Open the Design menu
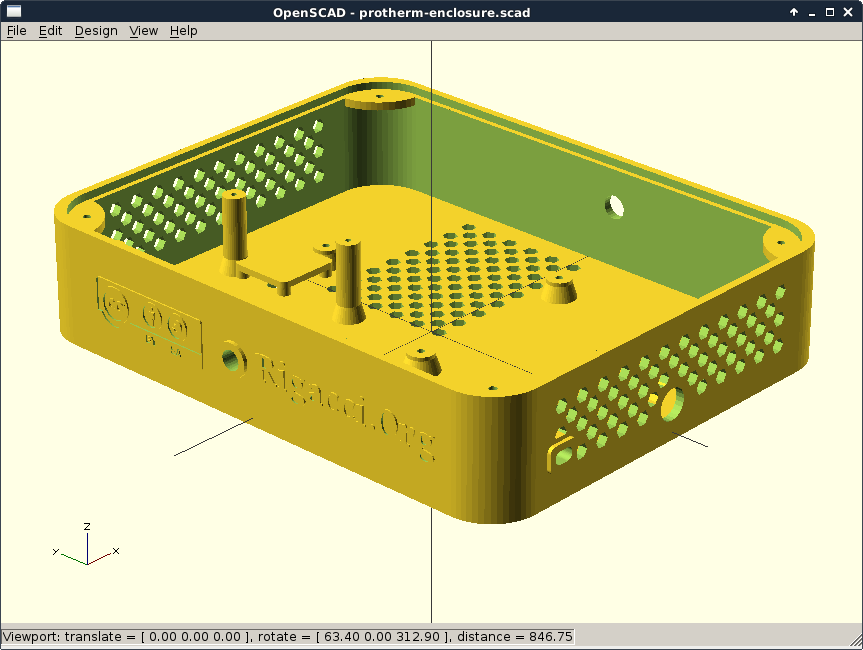The image size is (863, 650). point(96,31)
